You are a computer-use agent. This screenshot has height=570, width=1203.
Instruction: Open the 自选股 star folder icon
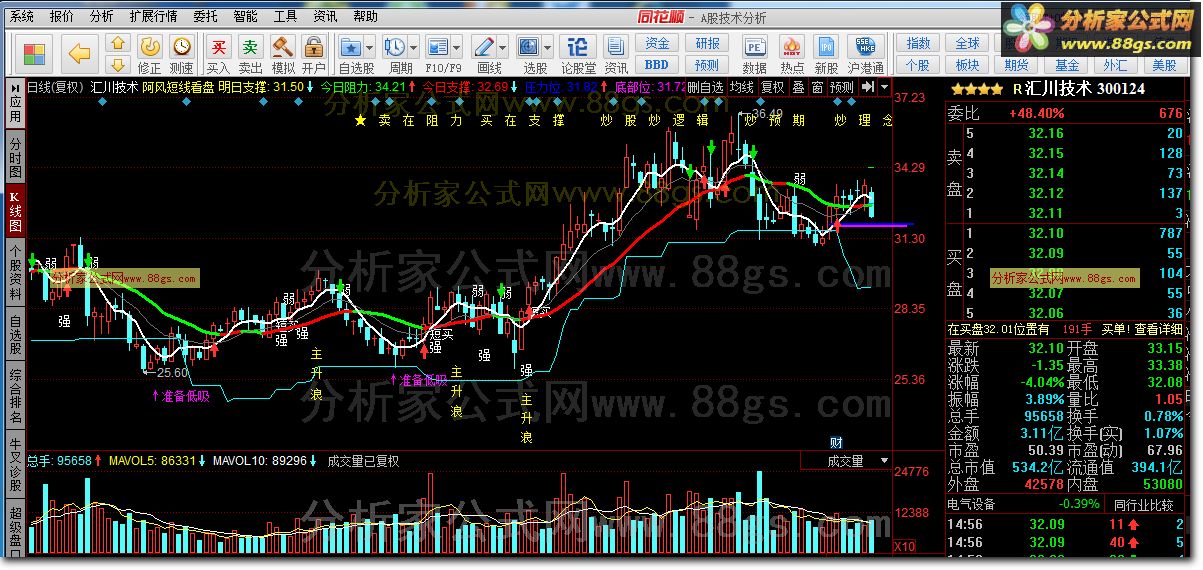point(351,46)
